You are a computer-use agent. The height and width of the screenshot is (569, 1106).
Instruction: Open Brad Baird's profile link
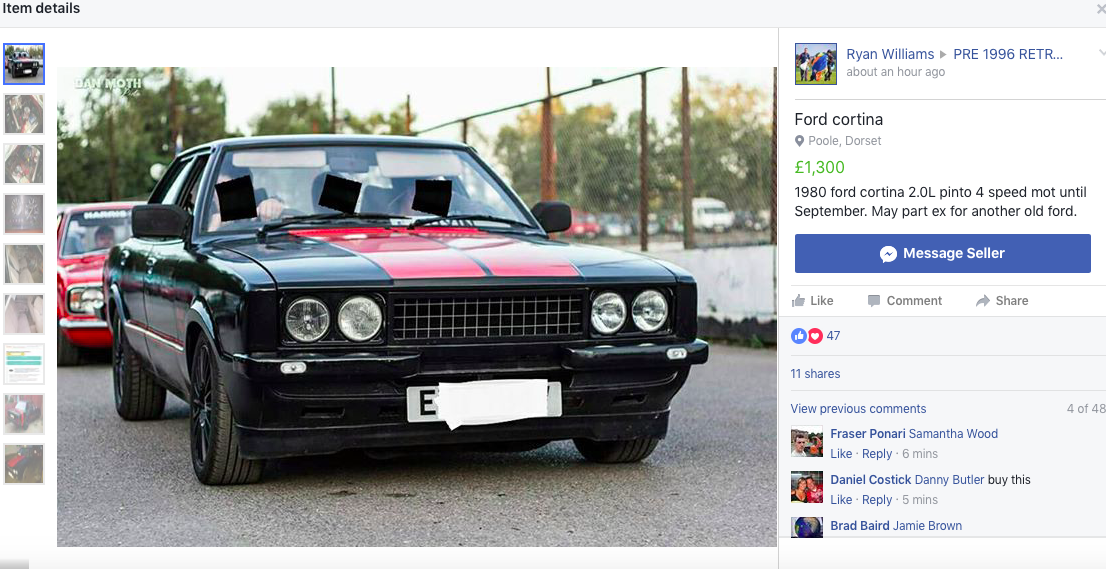click(x=860, y=525)
